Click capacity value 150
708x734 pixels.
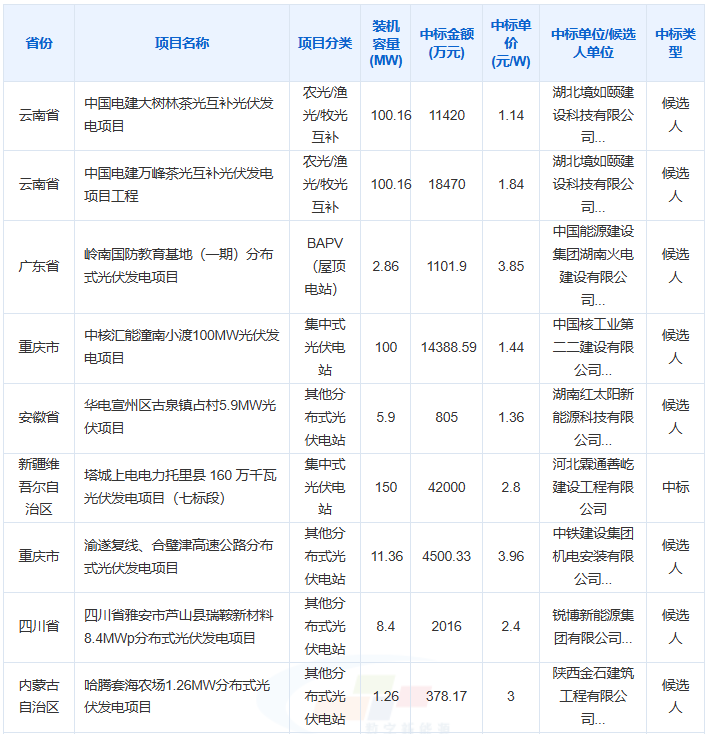[386, 487]
